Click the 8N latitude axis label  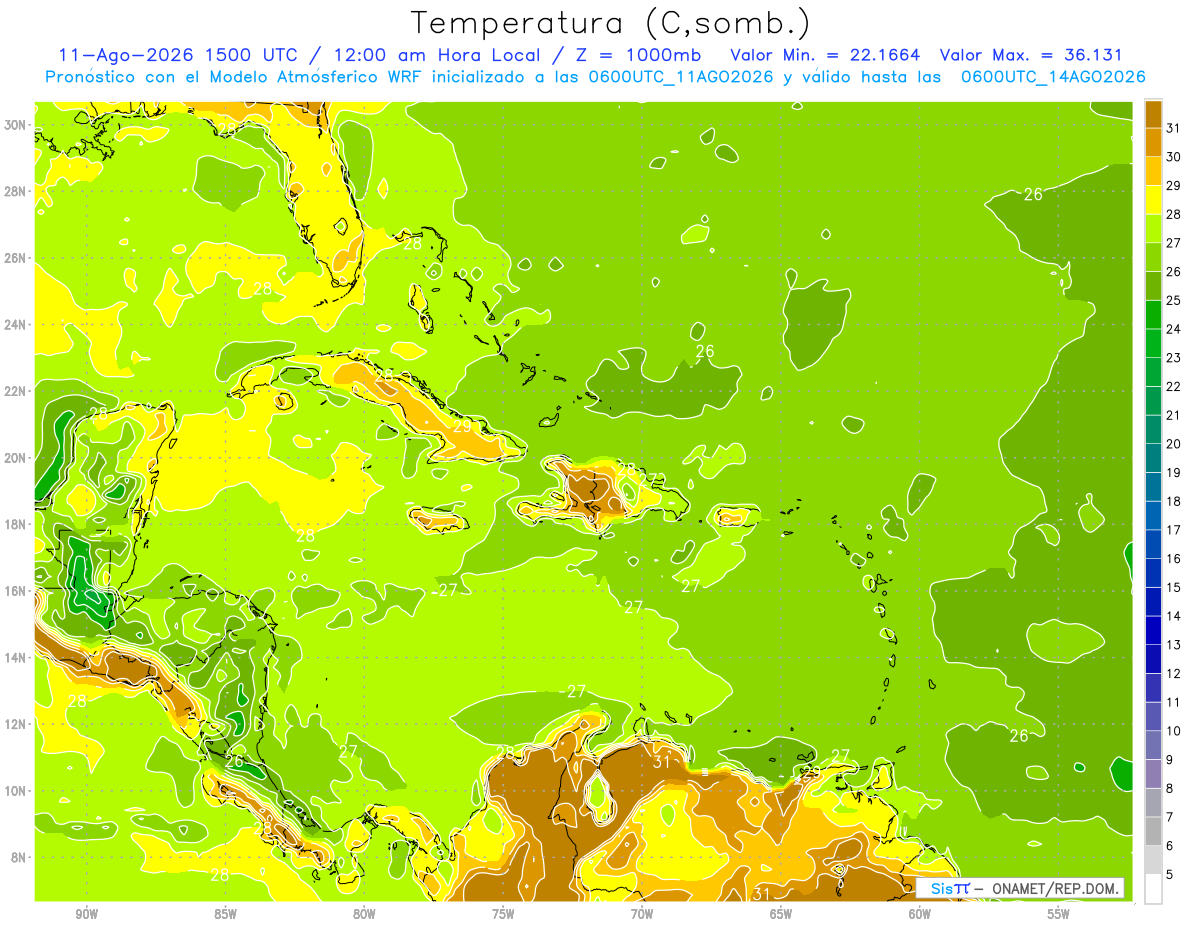(x=19, y=857)
